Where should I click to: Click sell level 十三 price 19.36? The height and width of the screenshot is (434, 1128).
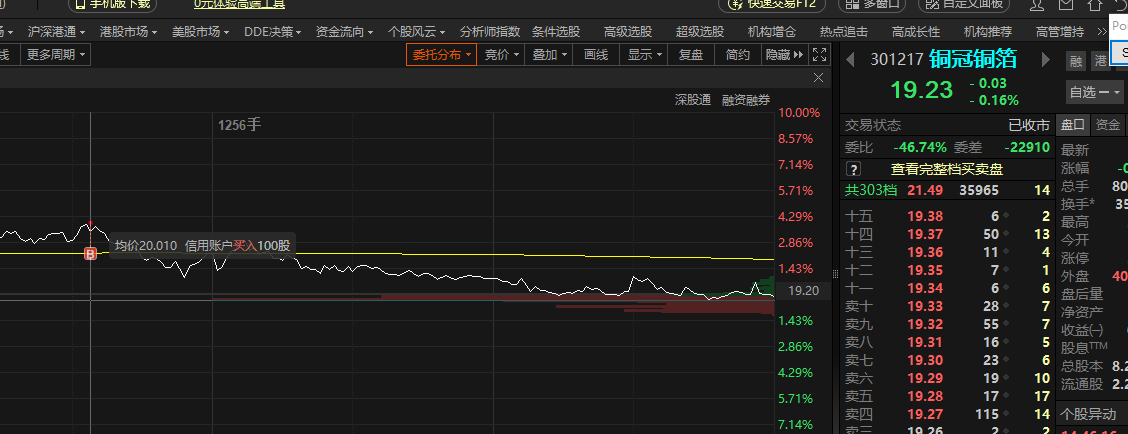coord(925,252)
